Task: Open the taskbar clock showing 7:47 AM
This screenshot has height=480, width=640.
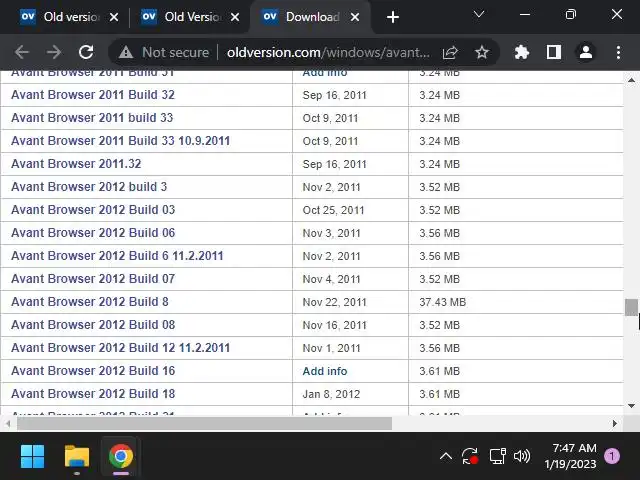Action: tap(571, 456)
